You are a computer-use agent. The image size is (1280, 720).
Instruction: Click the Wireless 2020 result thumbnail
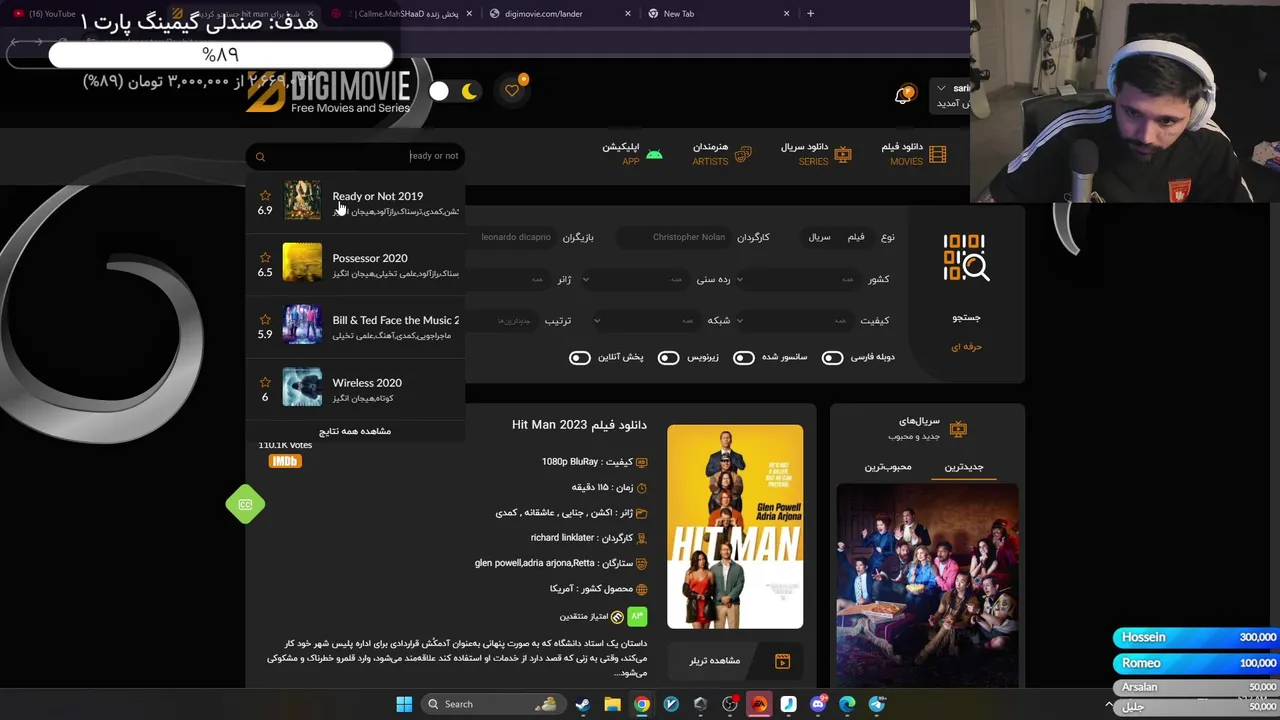(x=302, y=388)
